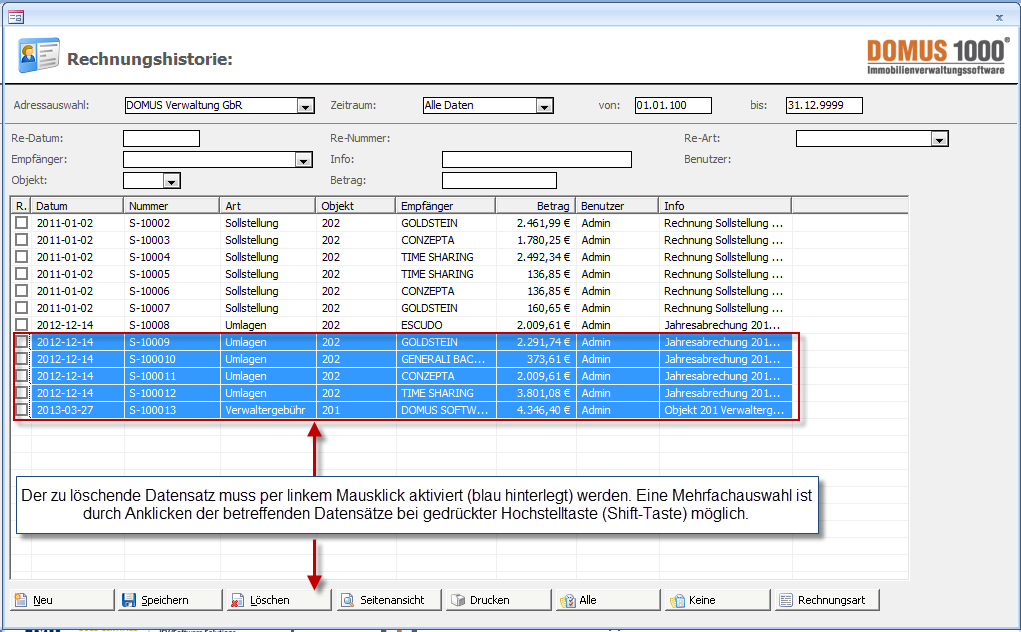Click the Objekt column header
Image resolution: width=1021 pixels, height=632 pixels.
[x=356, y=206]
